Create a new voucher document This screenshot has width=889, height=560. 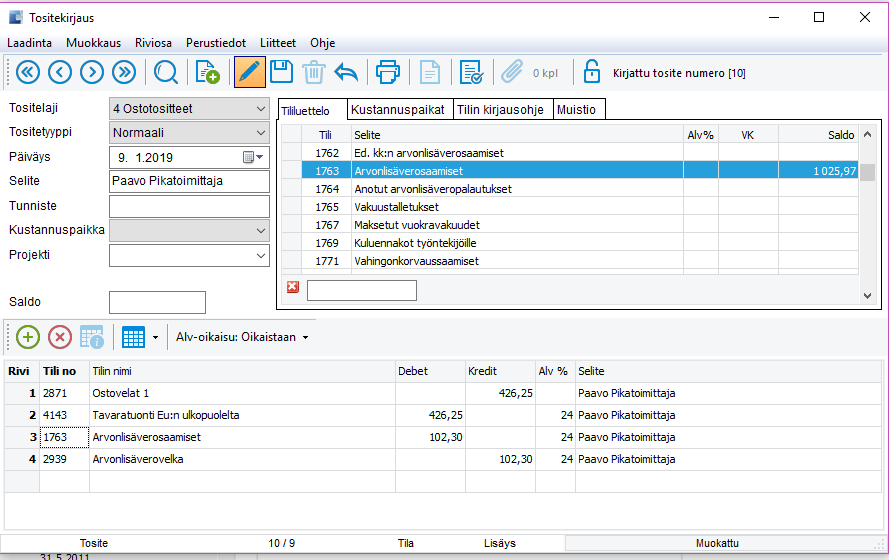pos(207,72)
